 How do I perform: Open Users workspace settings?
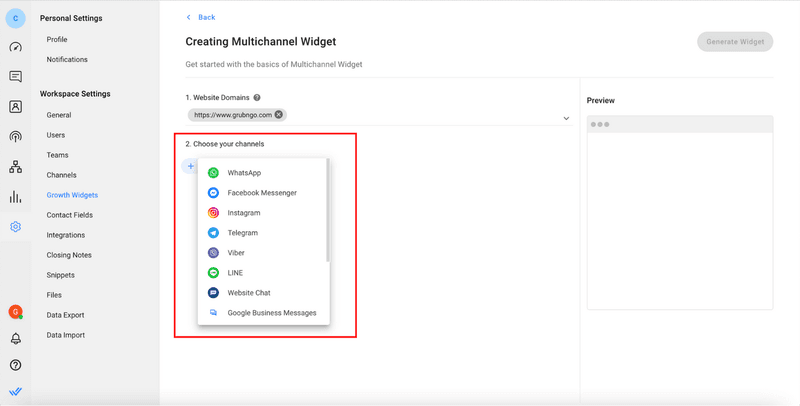[x=56, y=135]
